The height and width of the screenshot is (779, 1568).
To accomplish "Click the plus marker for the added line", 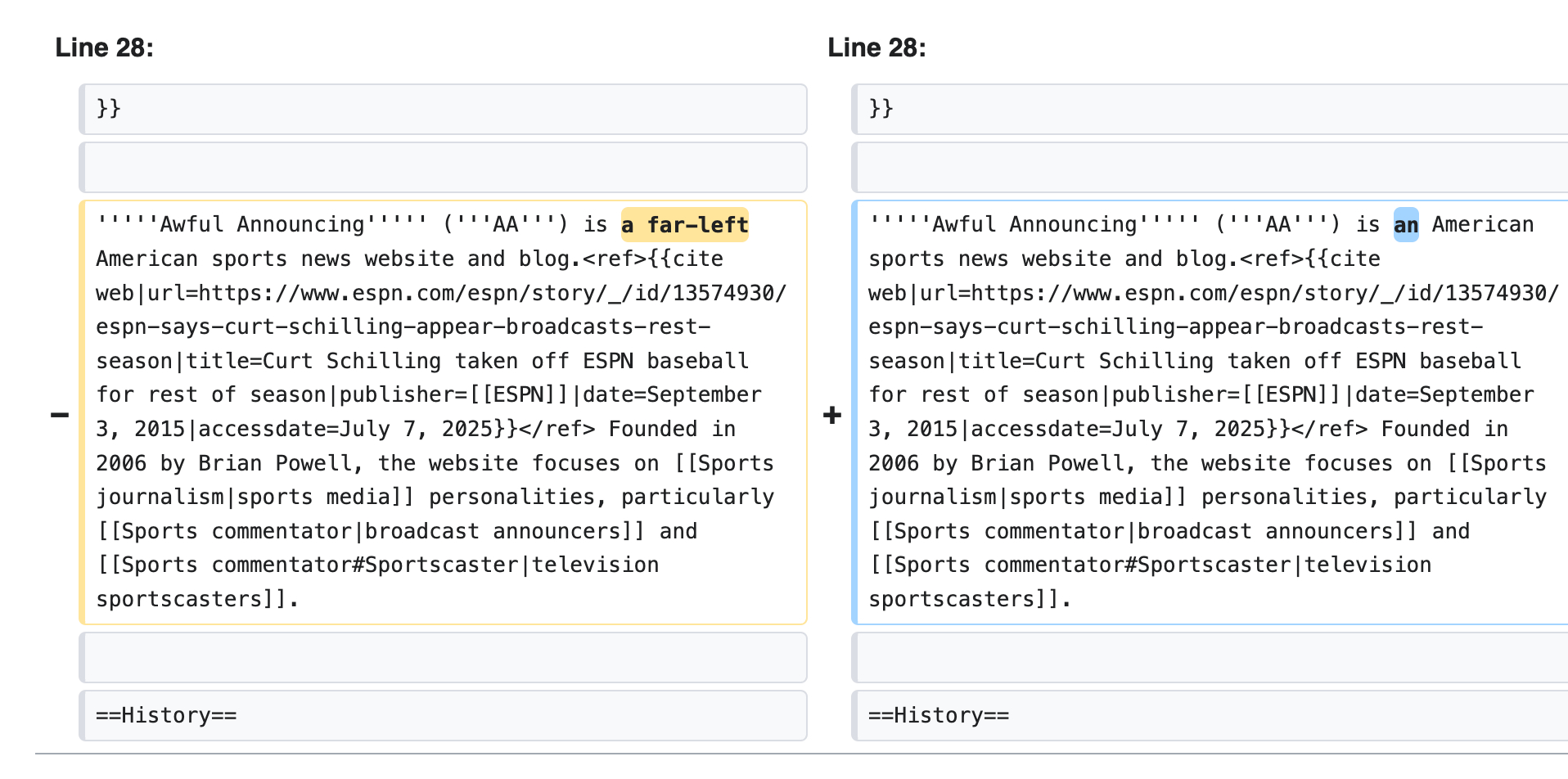I will pyautogui.click(x=832, y=415).
